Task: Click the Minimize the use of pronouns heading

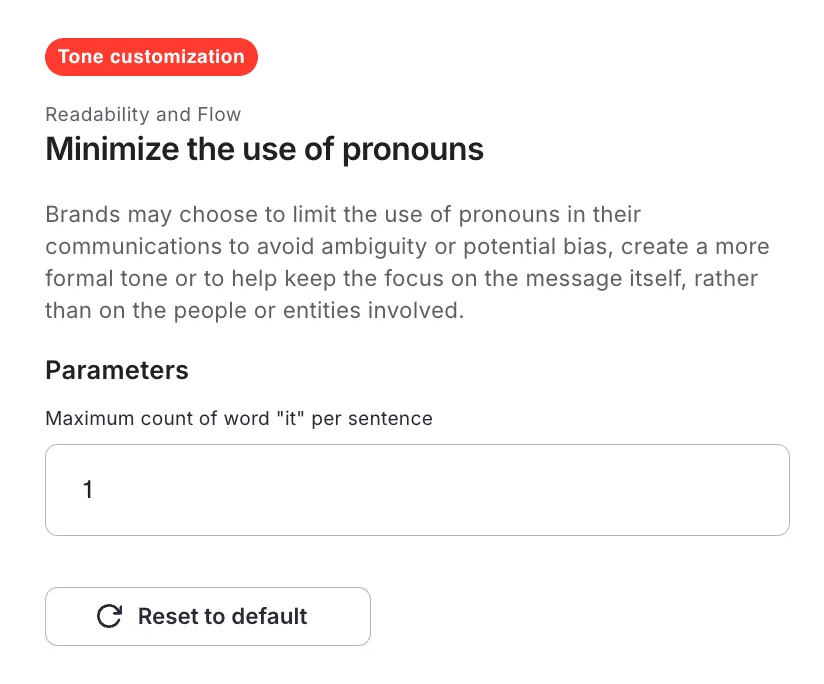Action: [x=264, y=150]
